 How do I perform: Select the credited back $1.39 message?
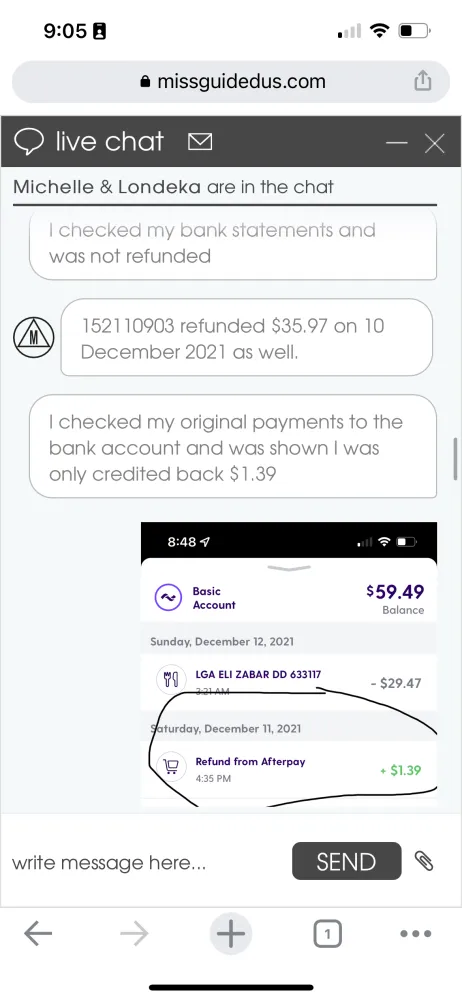point(233,446)
